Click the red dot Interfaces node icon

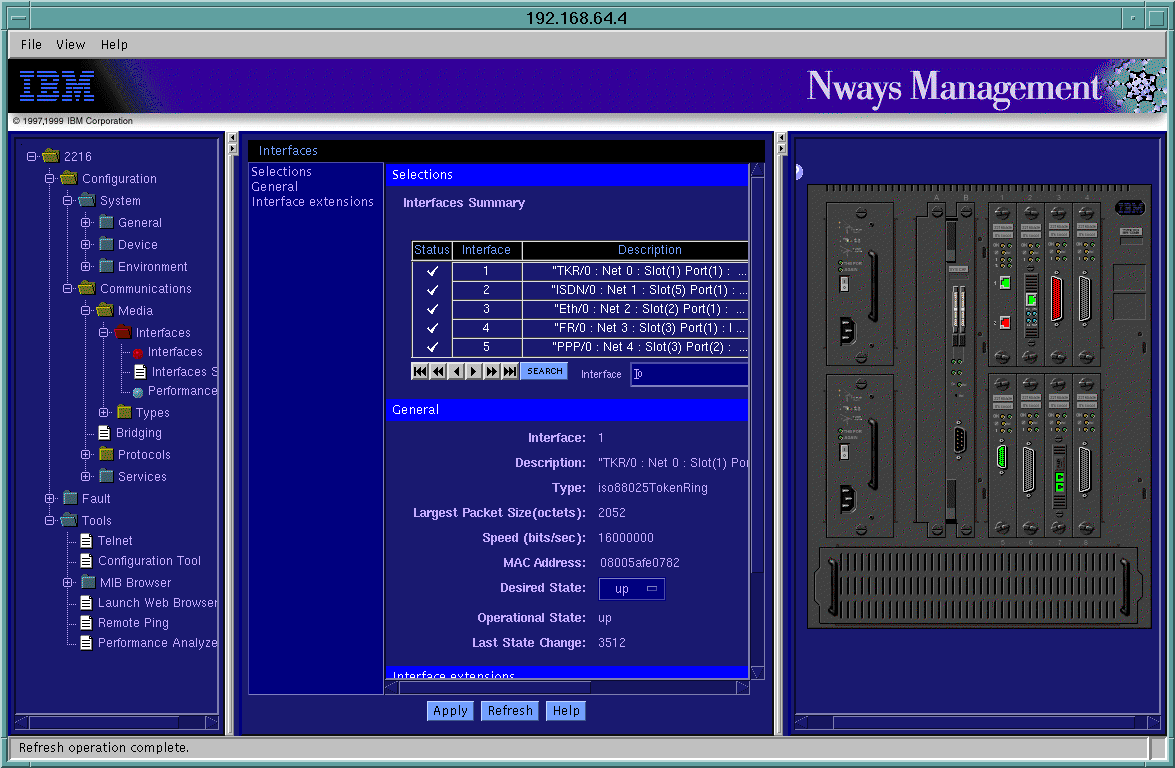tap(140, 353)
